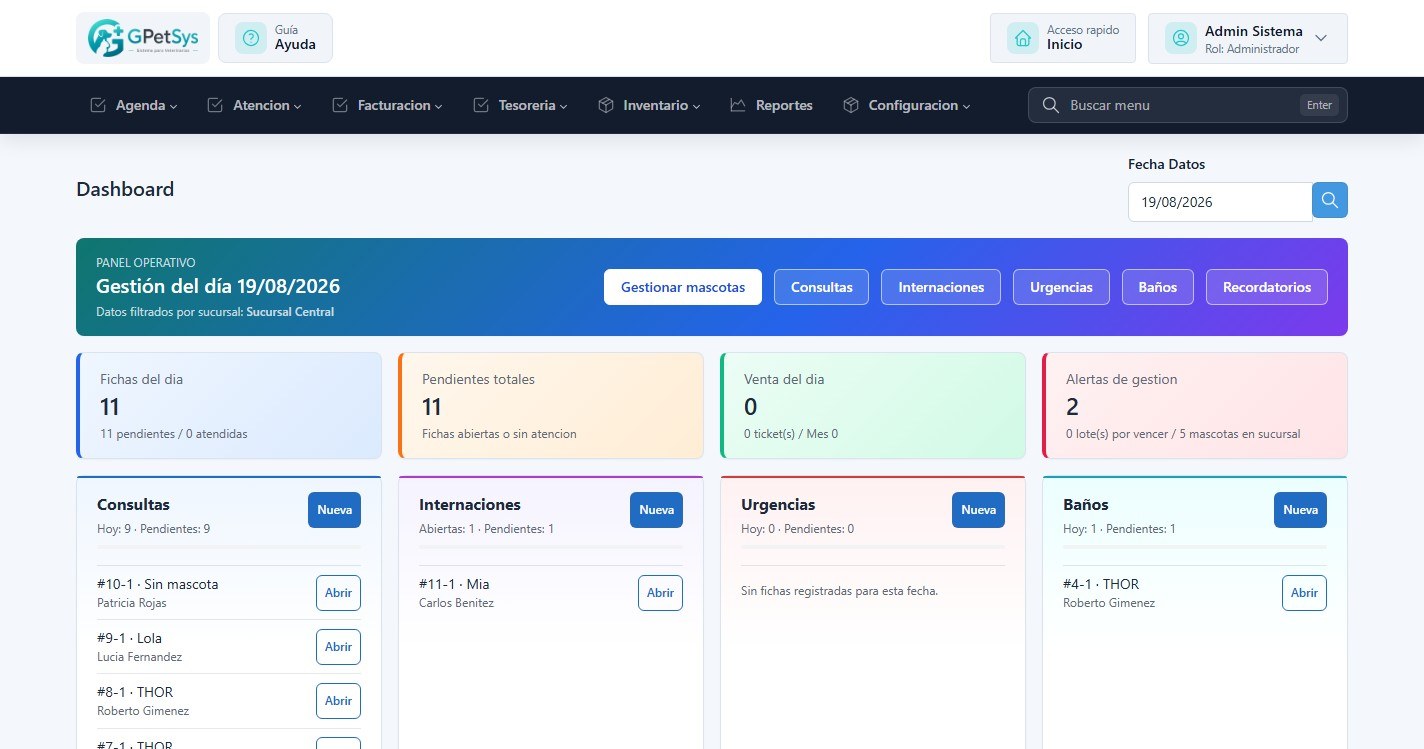The width and height of the screenshot is (1424, 749).
Task: Open the Atencion dropdown menu
Action: point(254,105)
